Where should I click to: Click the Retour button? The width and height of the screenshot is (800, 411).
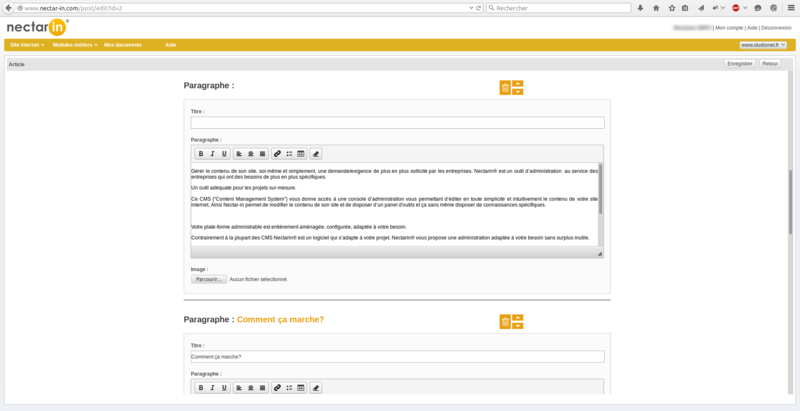770,64
